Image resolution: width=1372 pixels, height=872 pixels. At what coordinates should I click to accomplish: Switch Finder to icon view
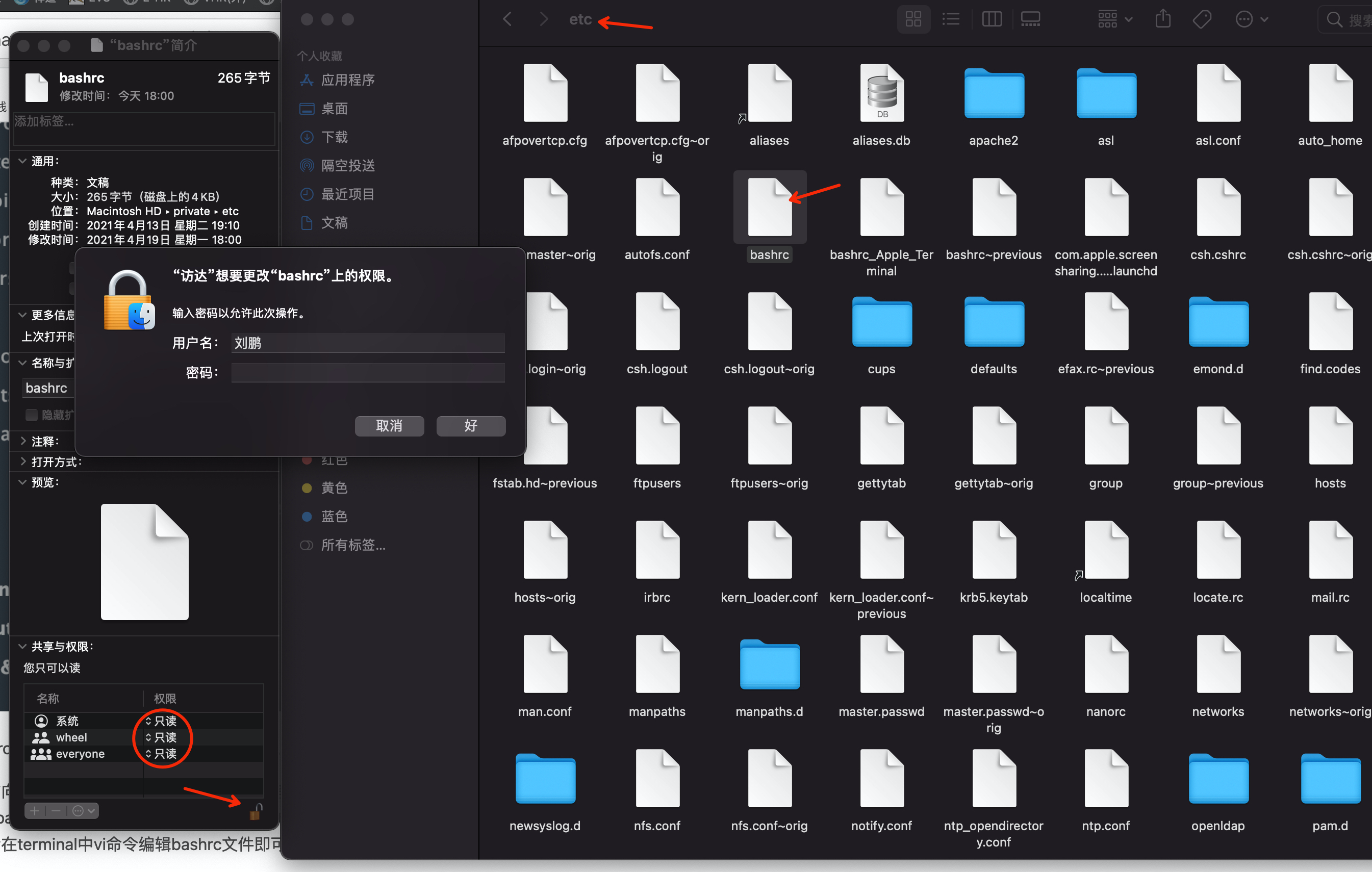(x=913, y=19)
